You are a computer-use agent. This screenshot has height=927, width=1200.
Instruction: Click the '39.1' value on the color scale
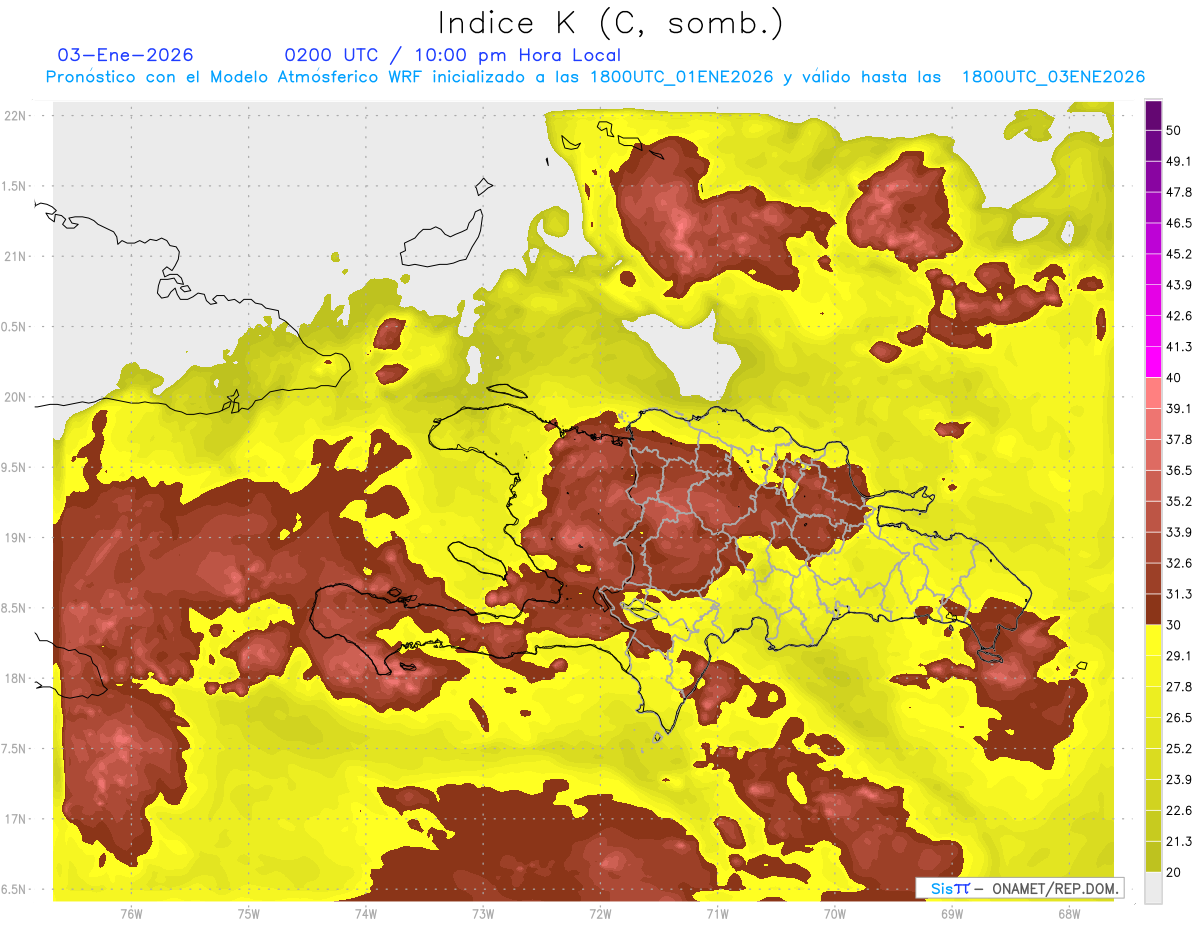tap(1179, 409)
